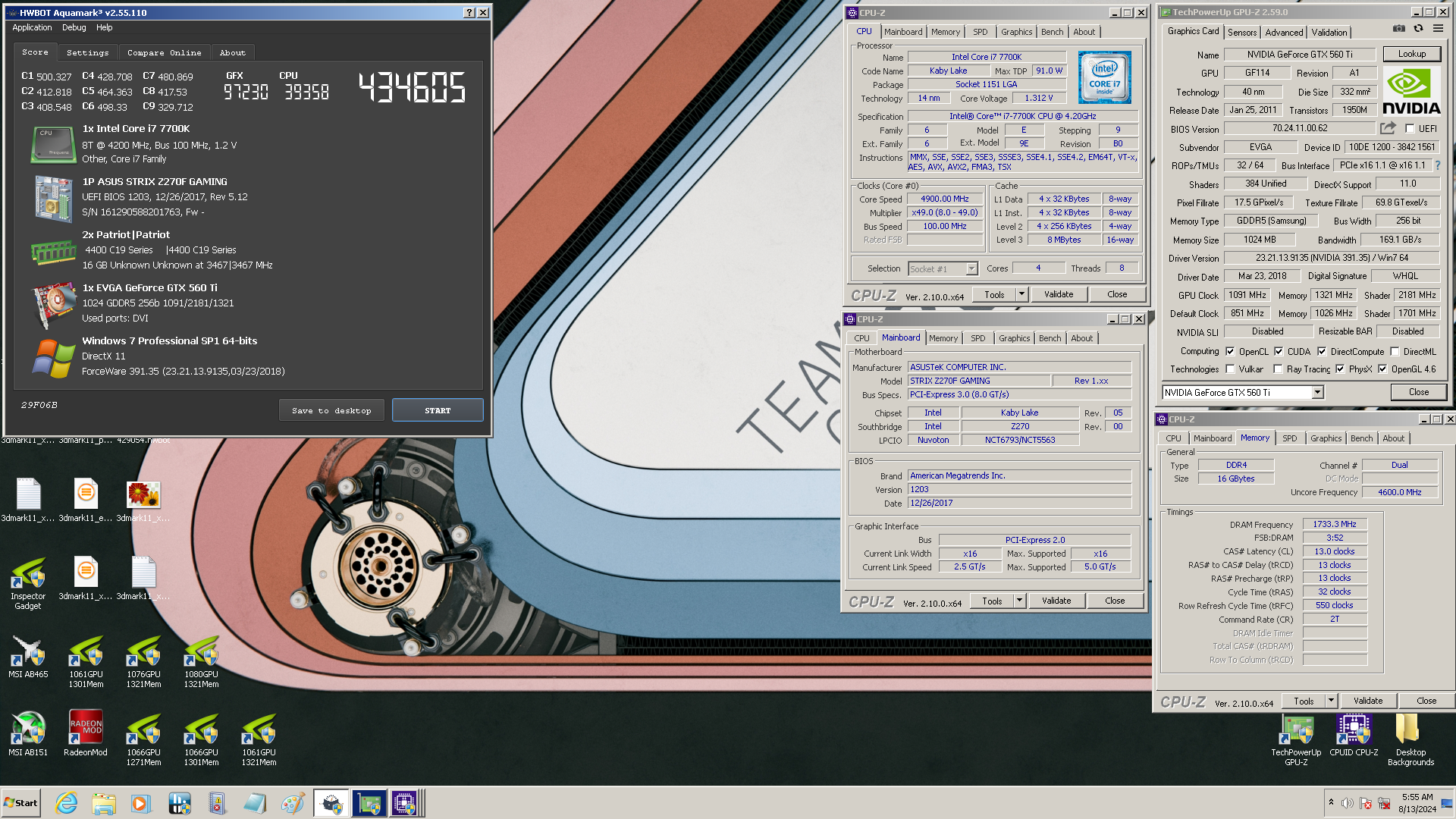1456x819 pixels.
Task: Click Tools button in CPU-Z Mainboard window
Action: tap(992, 601)
